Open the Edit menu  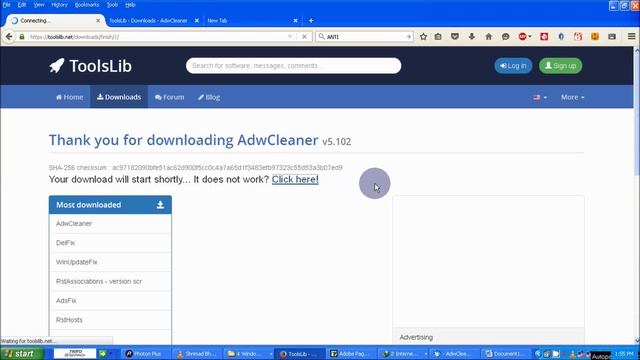(22, 5)
